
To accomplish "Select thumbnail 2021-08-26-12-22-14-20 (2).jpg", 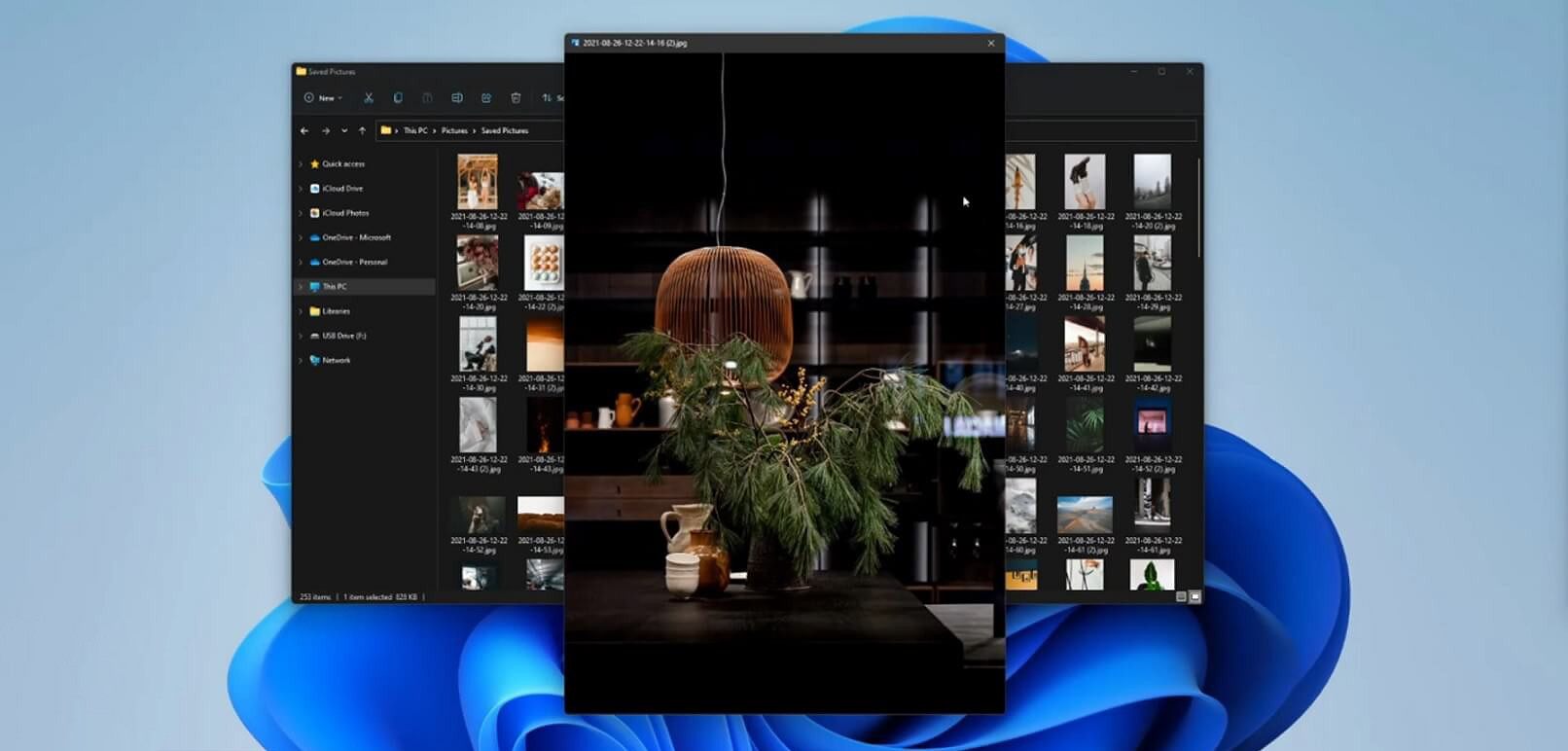I will point(1153,182).
